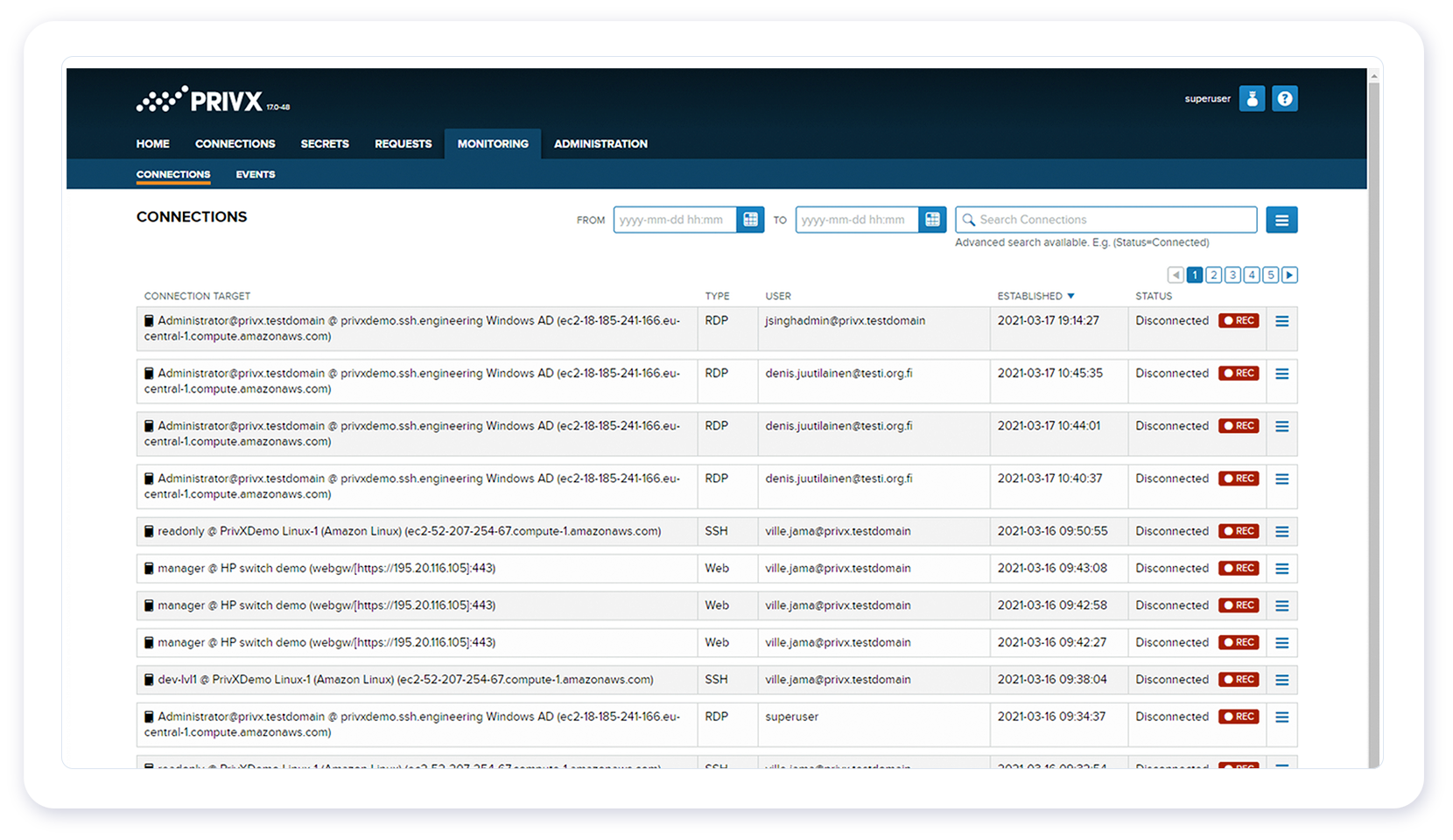Image resolution: width=1453 pixels, height=840 pixels.
Task: Open row menu for 09:50:55 connection
Action: coord(1282,531)
